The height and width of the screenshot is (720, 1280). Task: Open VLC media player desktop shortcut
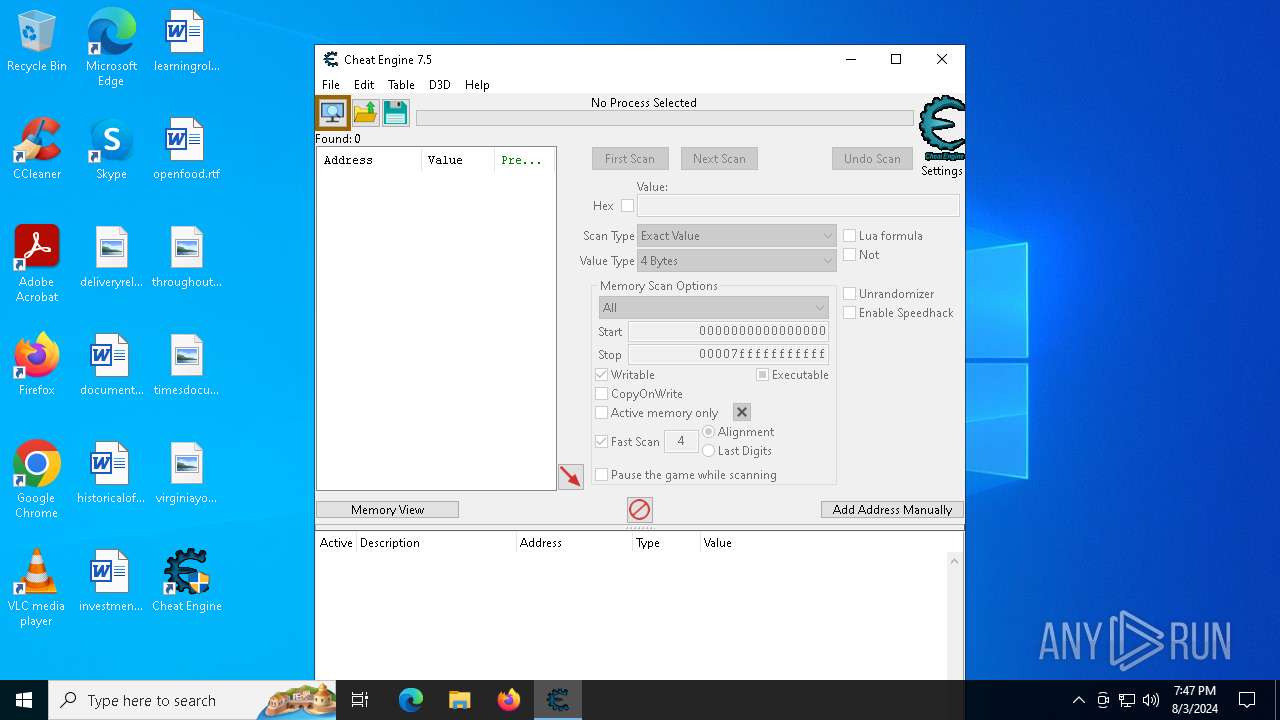(37, 588)
